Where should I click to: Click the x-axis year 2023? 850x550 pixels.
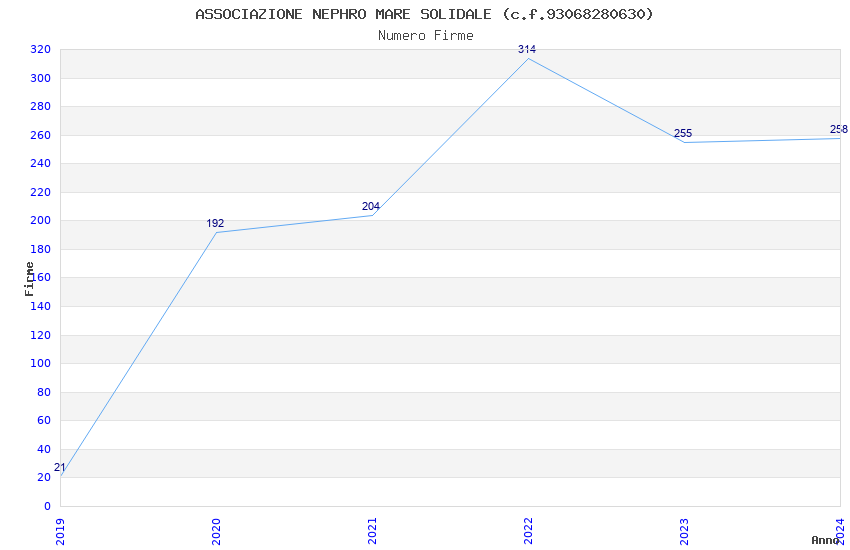(x=684, y=532)
